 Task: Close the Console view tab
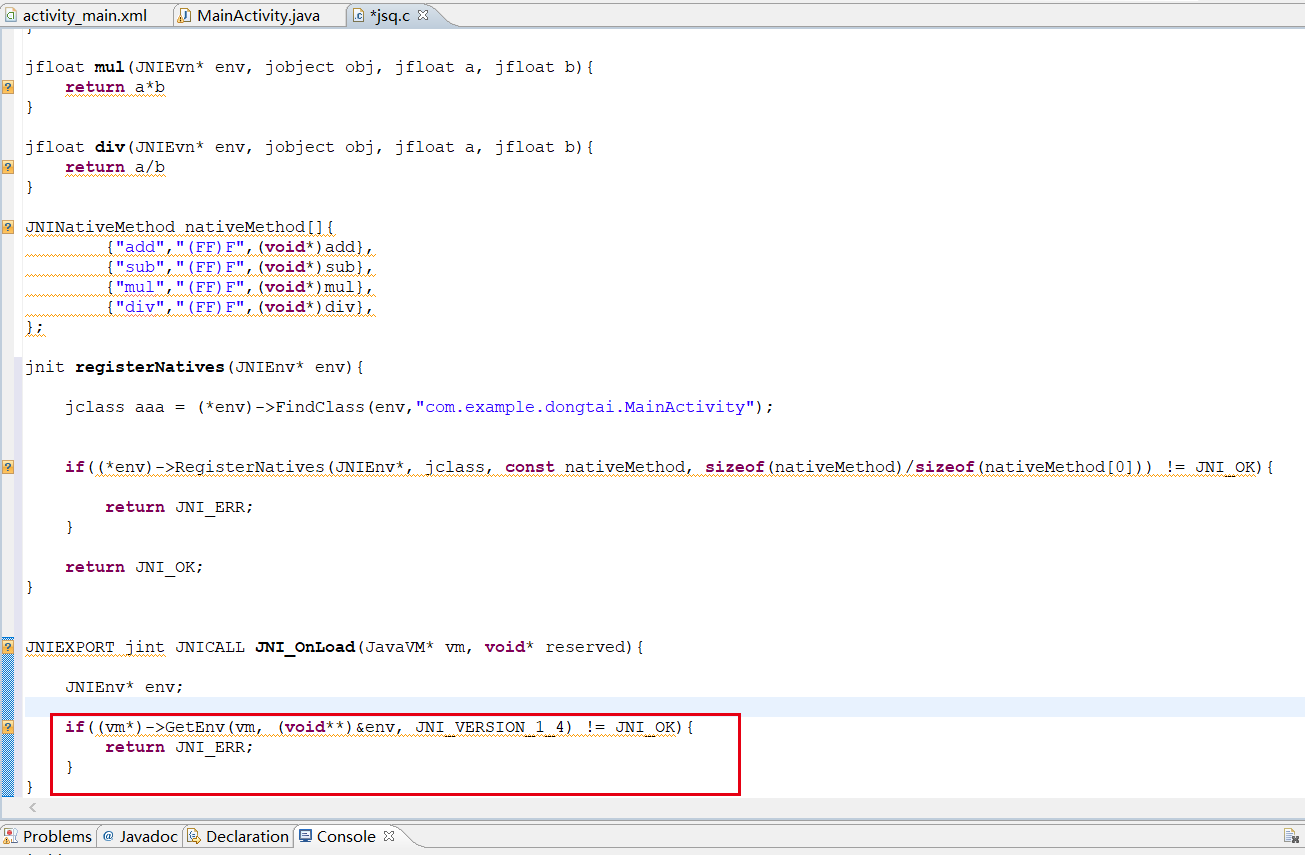point(389,835)
